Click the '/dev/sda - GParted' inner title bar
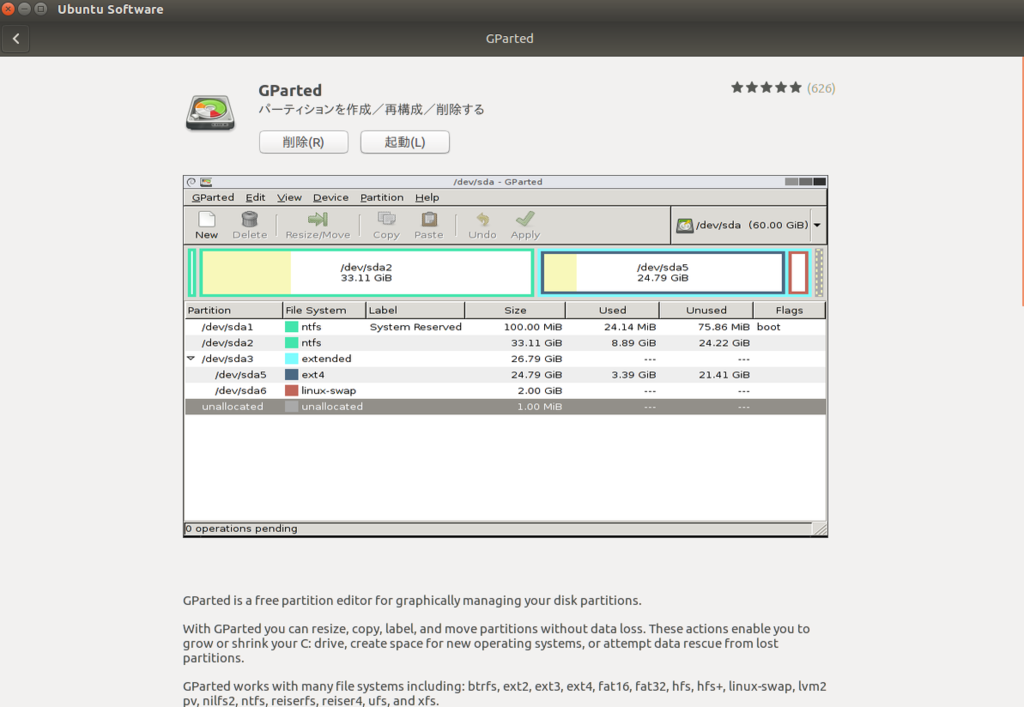1024x707 pixels. (x=498, y=181)
